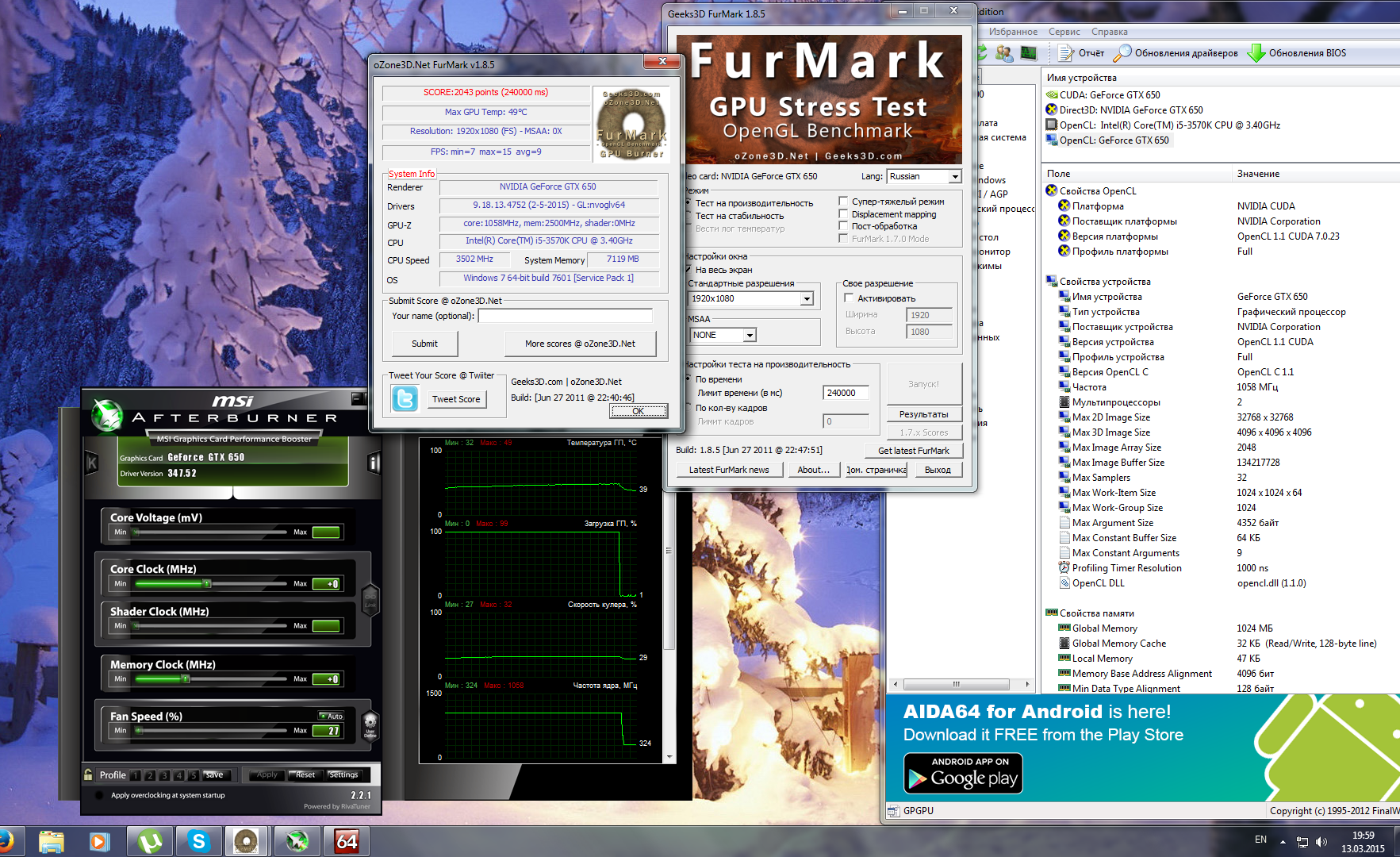Click OK in the FurMark score dialog

tap(639, 411)
